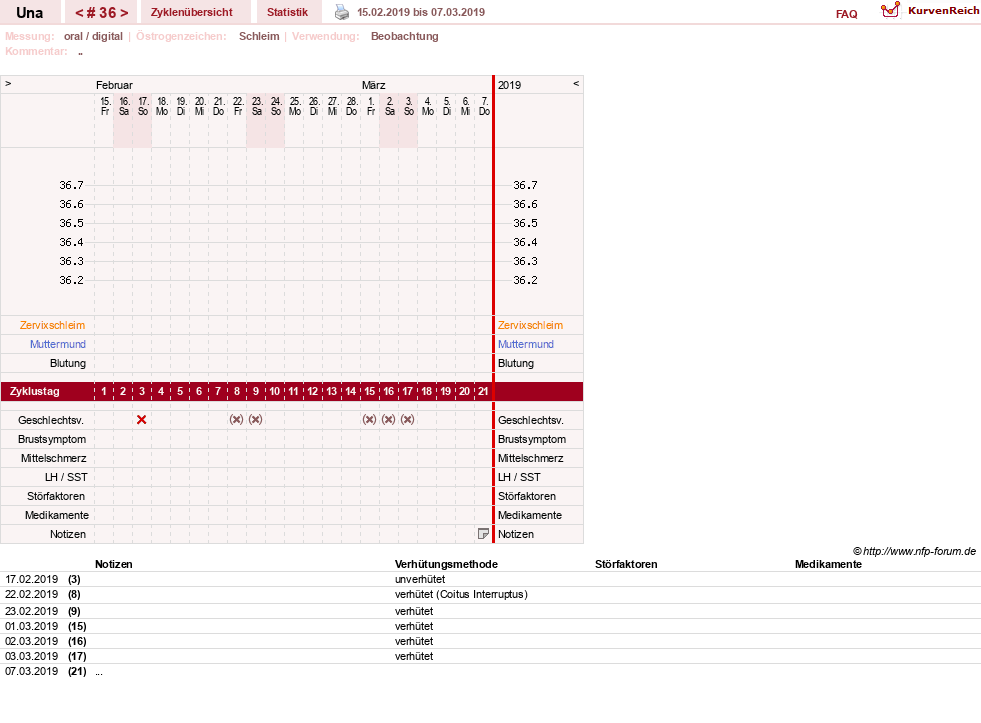Click the left Blutung row label
The image size is (981, 723).
tap(68, 363)
